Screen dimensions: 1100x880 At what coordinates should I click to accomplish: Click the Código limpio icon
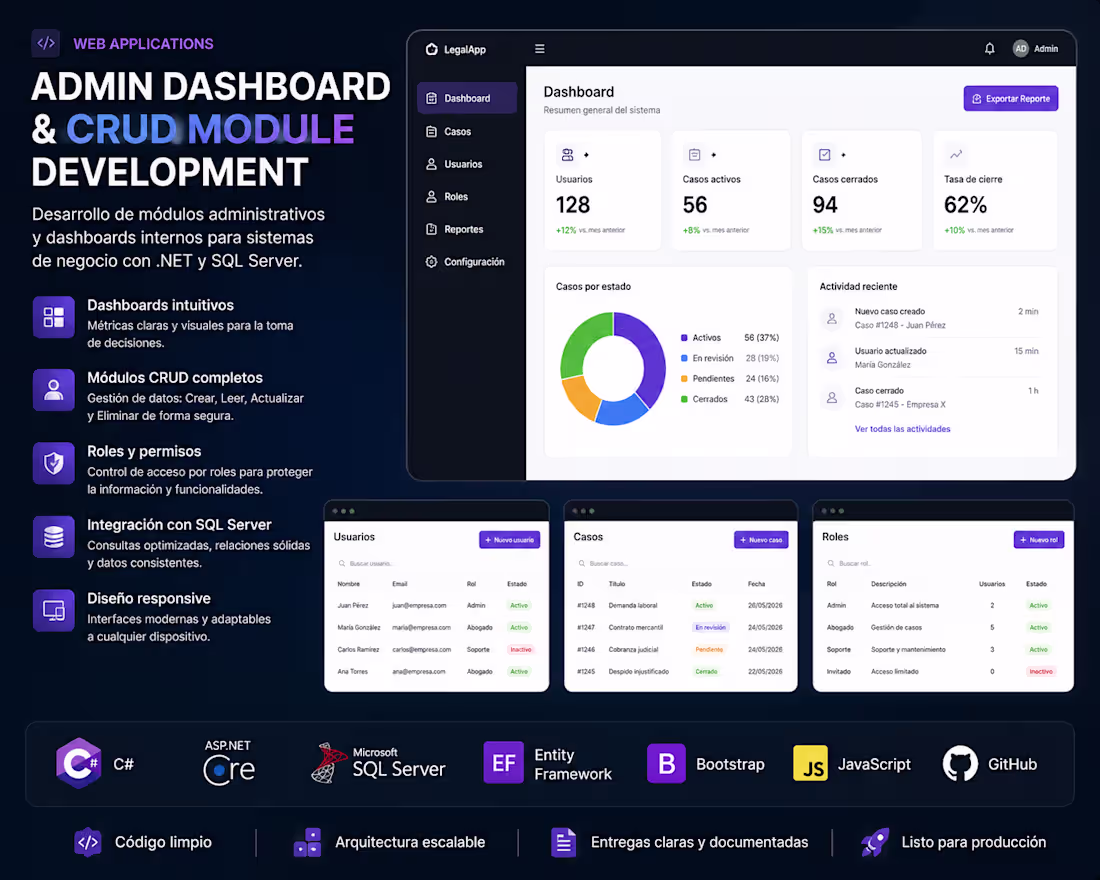click(88, 842)
